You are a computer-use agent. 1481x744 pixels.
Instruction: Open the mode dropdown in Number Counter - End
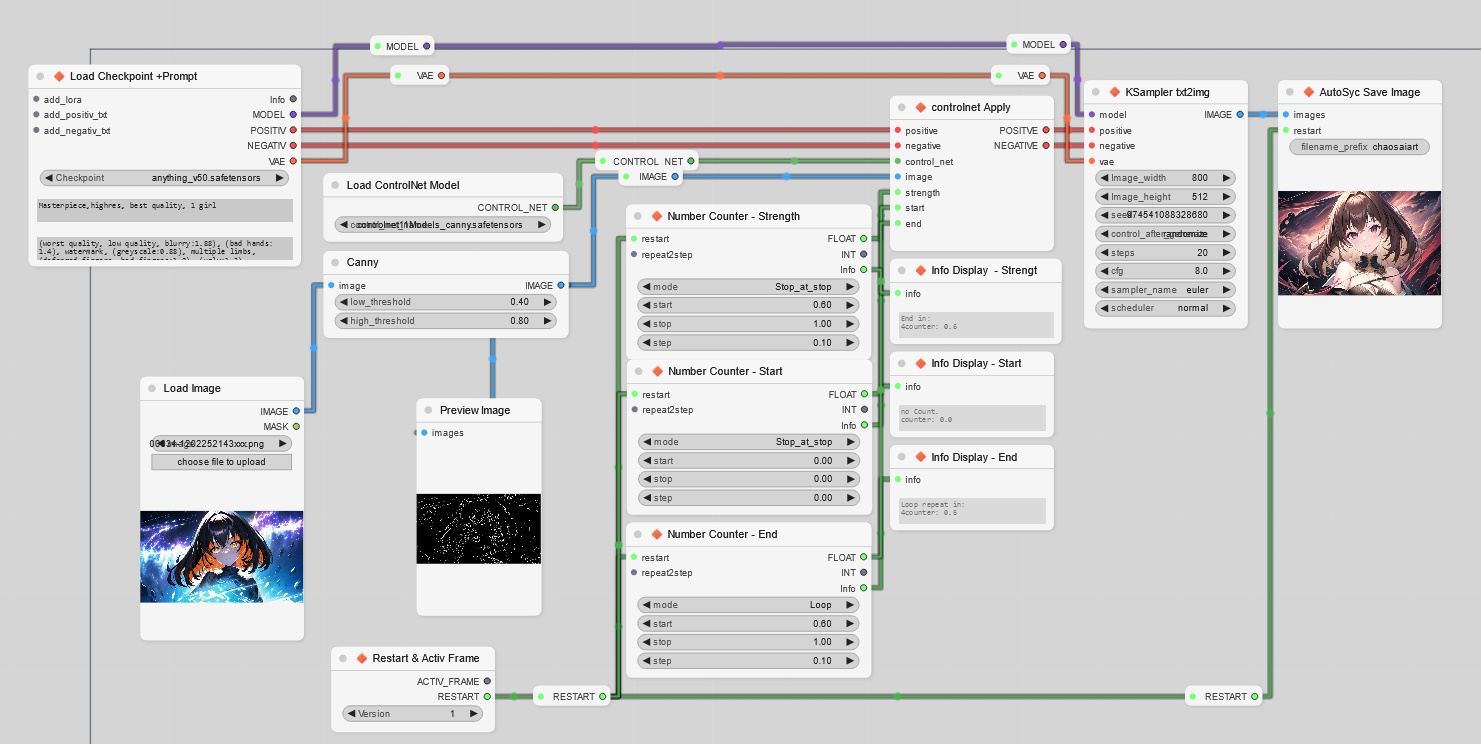tap(748, 605)
